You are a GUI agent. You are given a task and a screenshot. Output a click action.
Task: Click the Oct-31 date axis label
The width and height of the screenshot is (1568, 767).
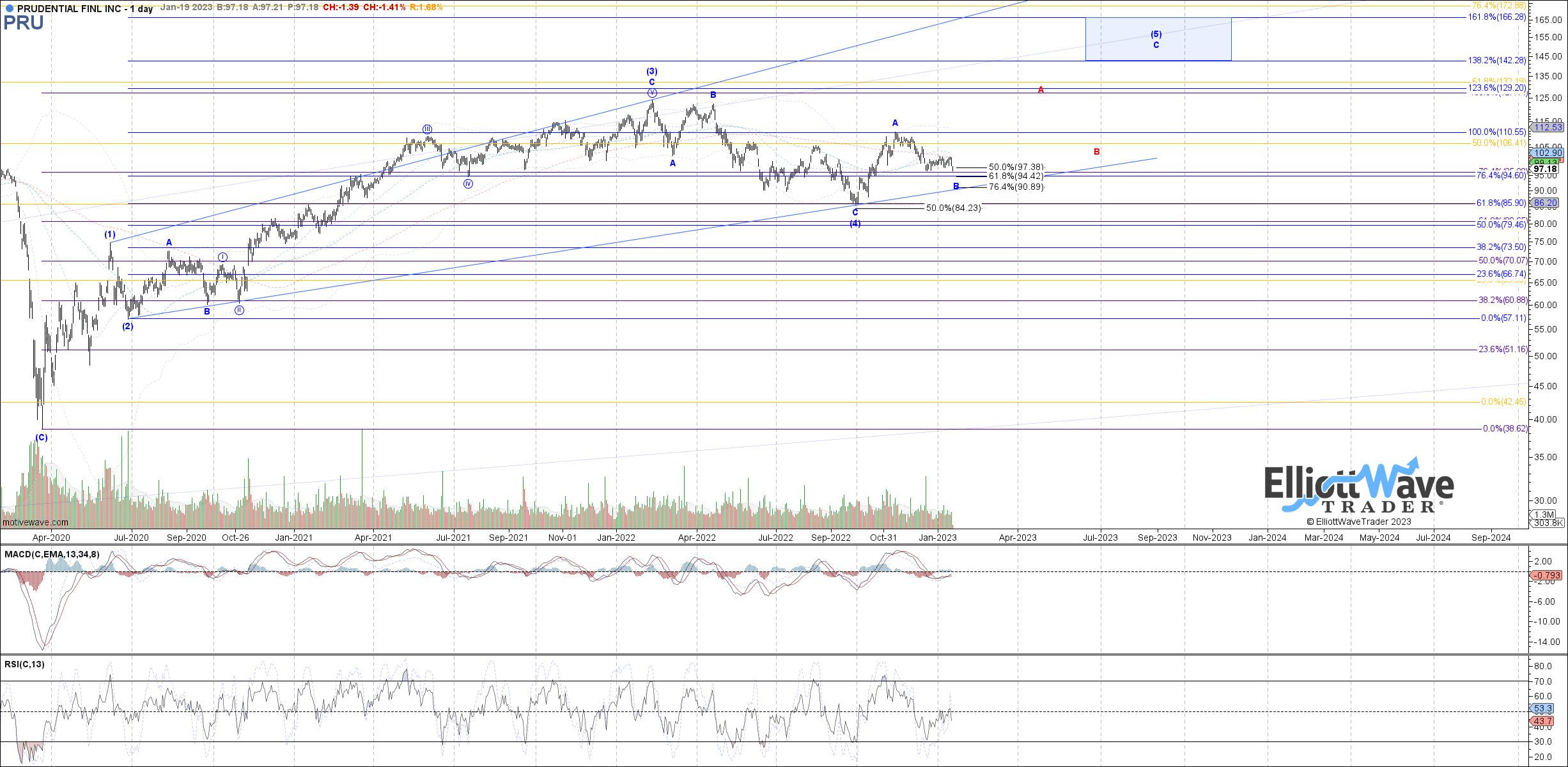tap(883, 538)
